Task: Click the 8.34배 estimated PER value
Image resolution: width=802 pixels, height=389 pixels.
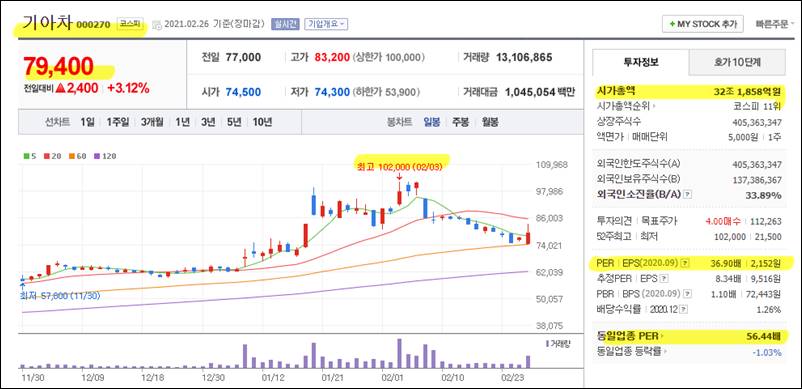Action: tap(729, 279)
